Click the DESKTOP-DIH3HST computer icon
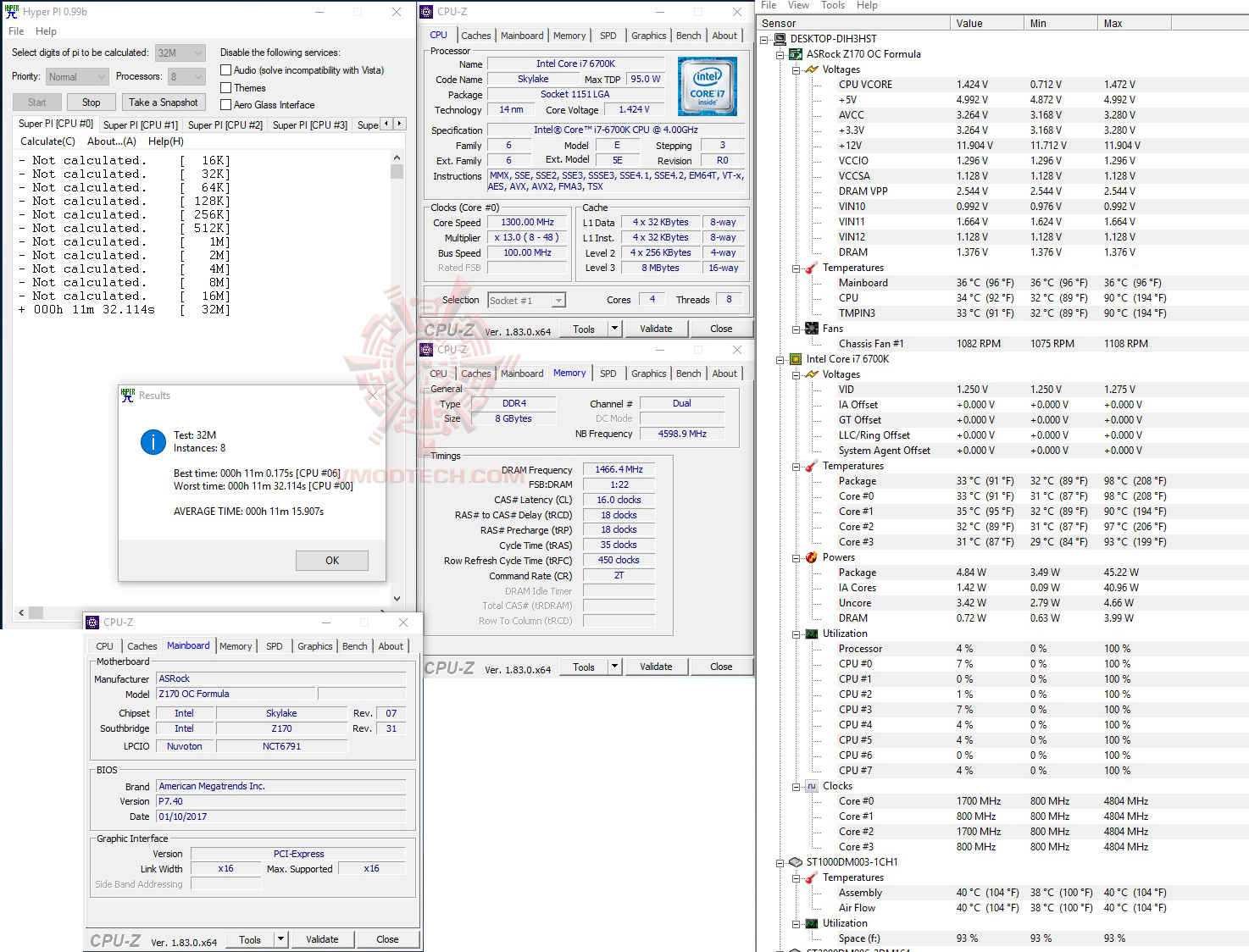 click(x=779, y=39)
